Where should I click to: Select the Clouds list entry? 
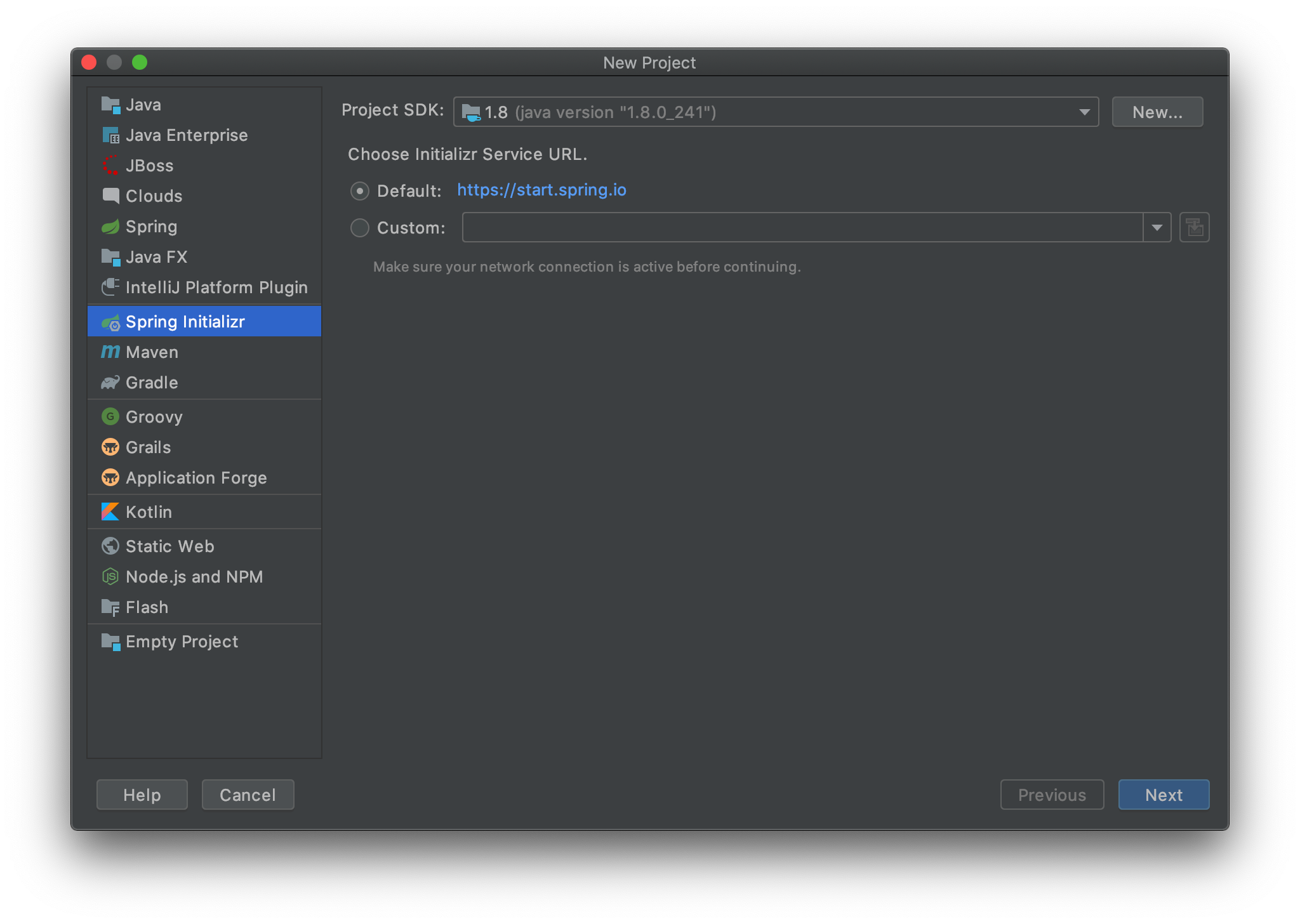[x=204, y=196]
